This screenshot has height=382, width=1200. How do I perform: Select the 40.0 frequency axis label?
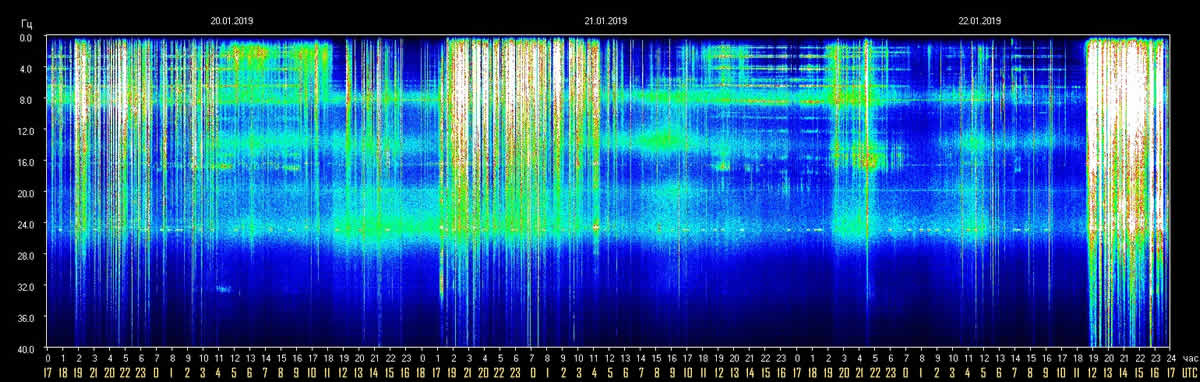25,348
